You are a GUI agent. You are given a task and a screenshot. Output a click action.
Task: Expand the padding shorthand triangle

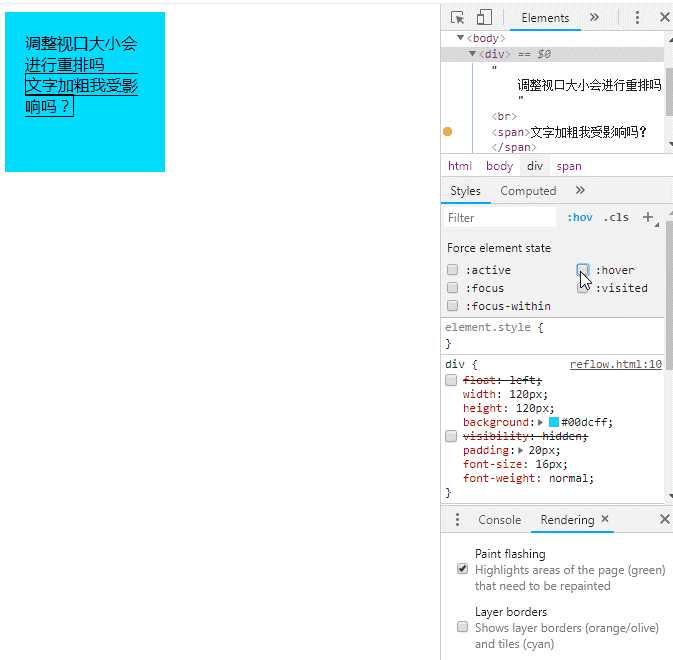click(521, 450)
